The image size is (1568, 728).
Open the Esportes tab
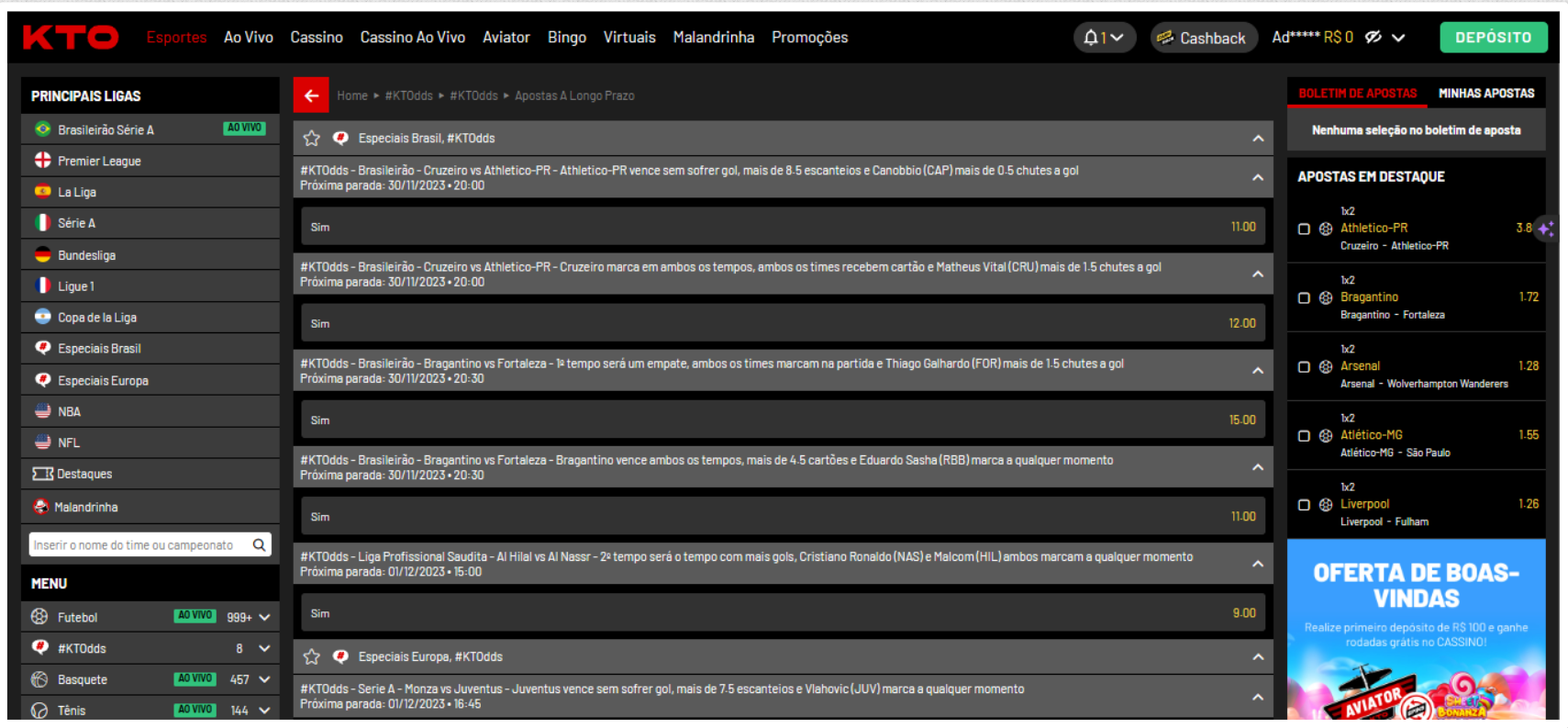pos(176,38)
